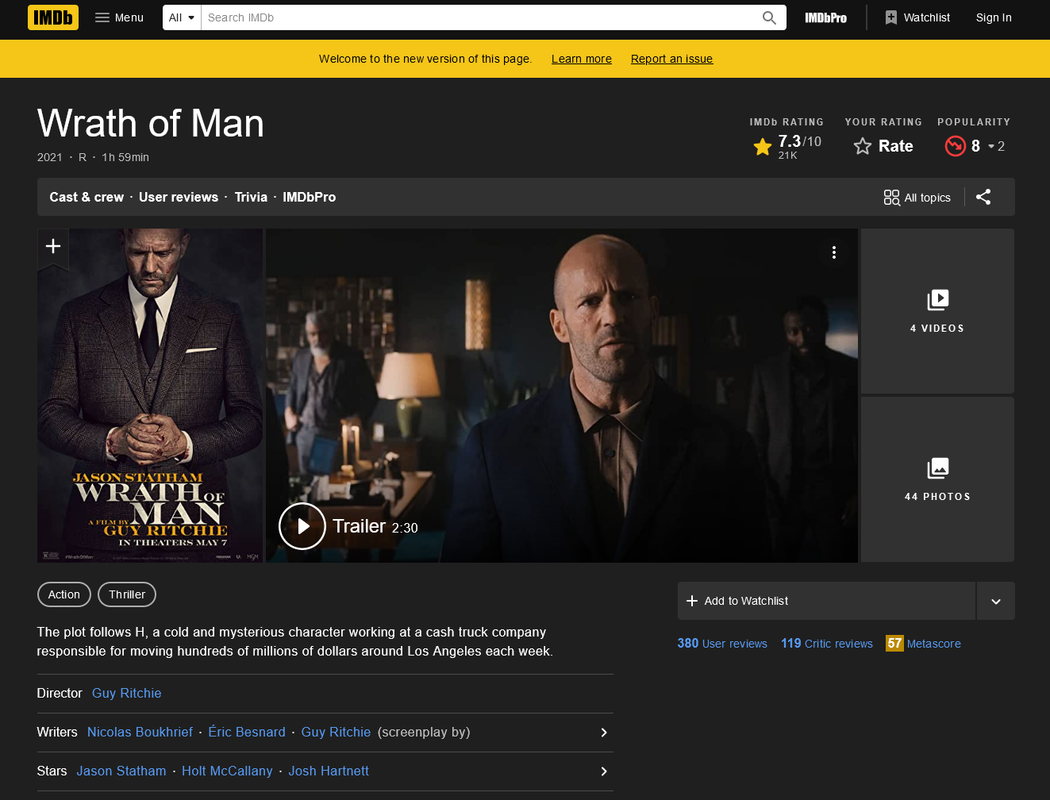The width and height of the screenshot is (1050, 800).
Task: Click the 7.3/10 rating value
Action: pyautogui.click(x=800, y=141)
